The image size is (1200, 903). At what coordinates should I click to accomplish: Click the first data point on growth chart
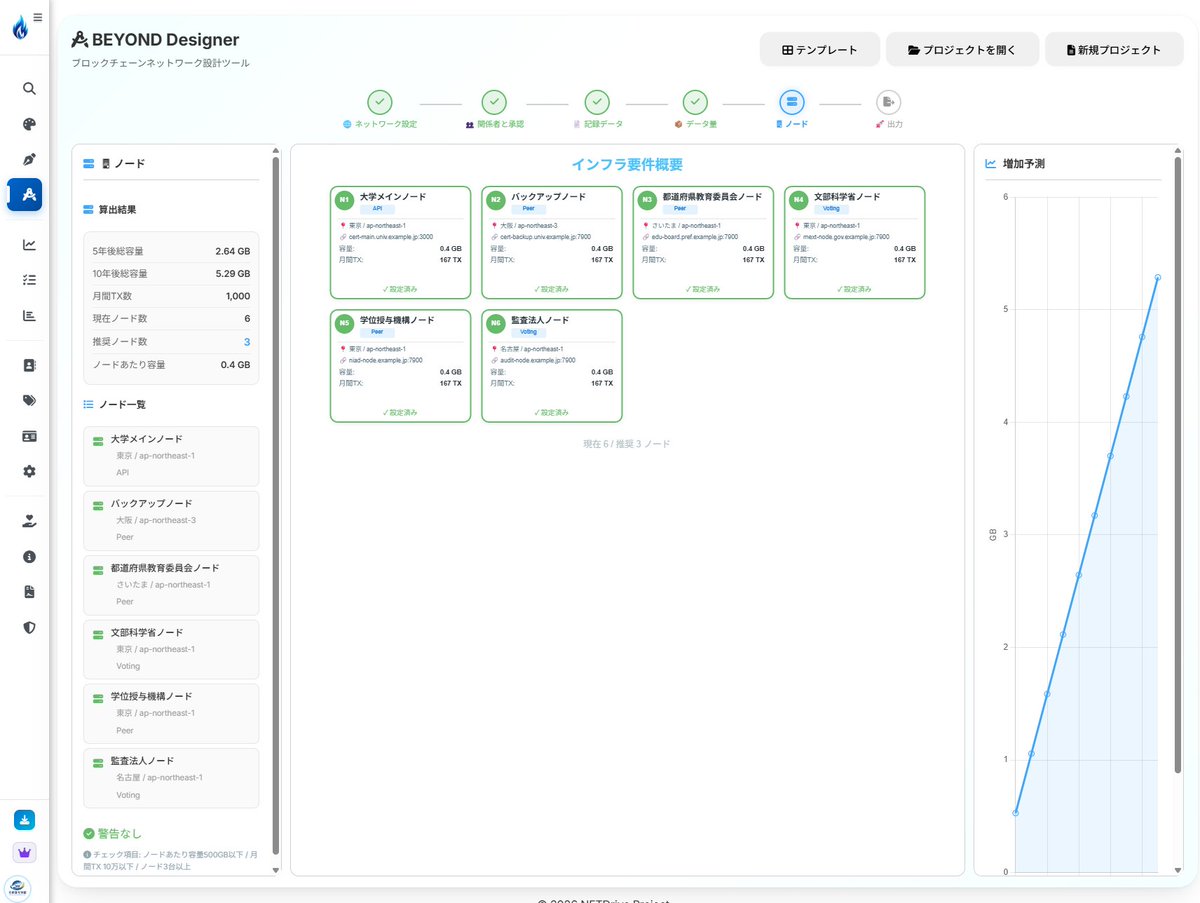pyautogui.click(x=1016, y=813)
